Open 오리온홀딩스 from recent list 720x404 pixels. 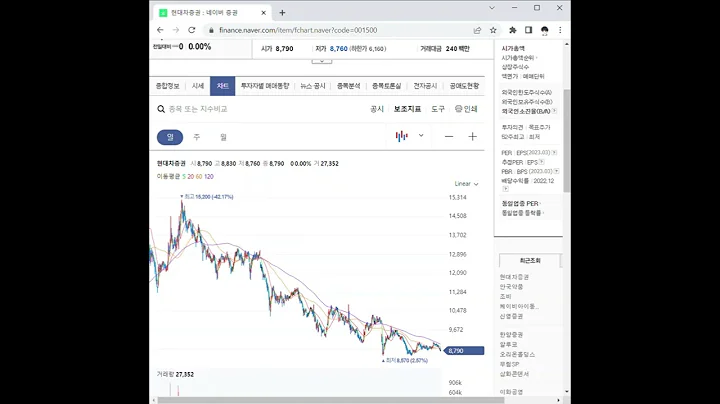pos(518,354)
